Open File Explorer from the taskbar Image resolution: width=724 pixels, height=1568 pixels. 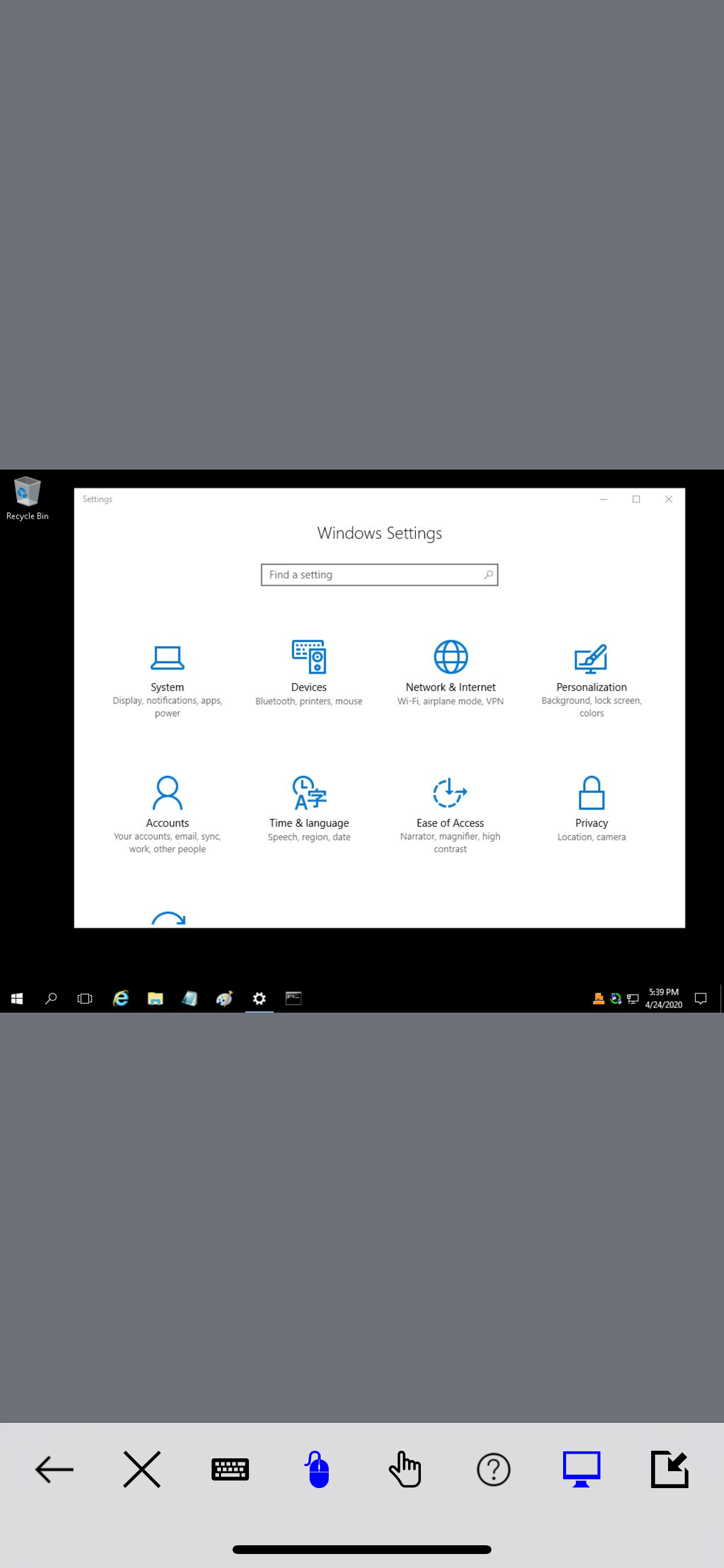[x=155, y=998]
